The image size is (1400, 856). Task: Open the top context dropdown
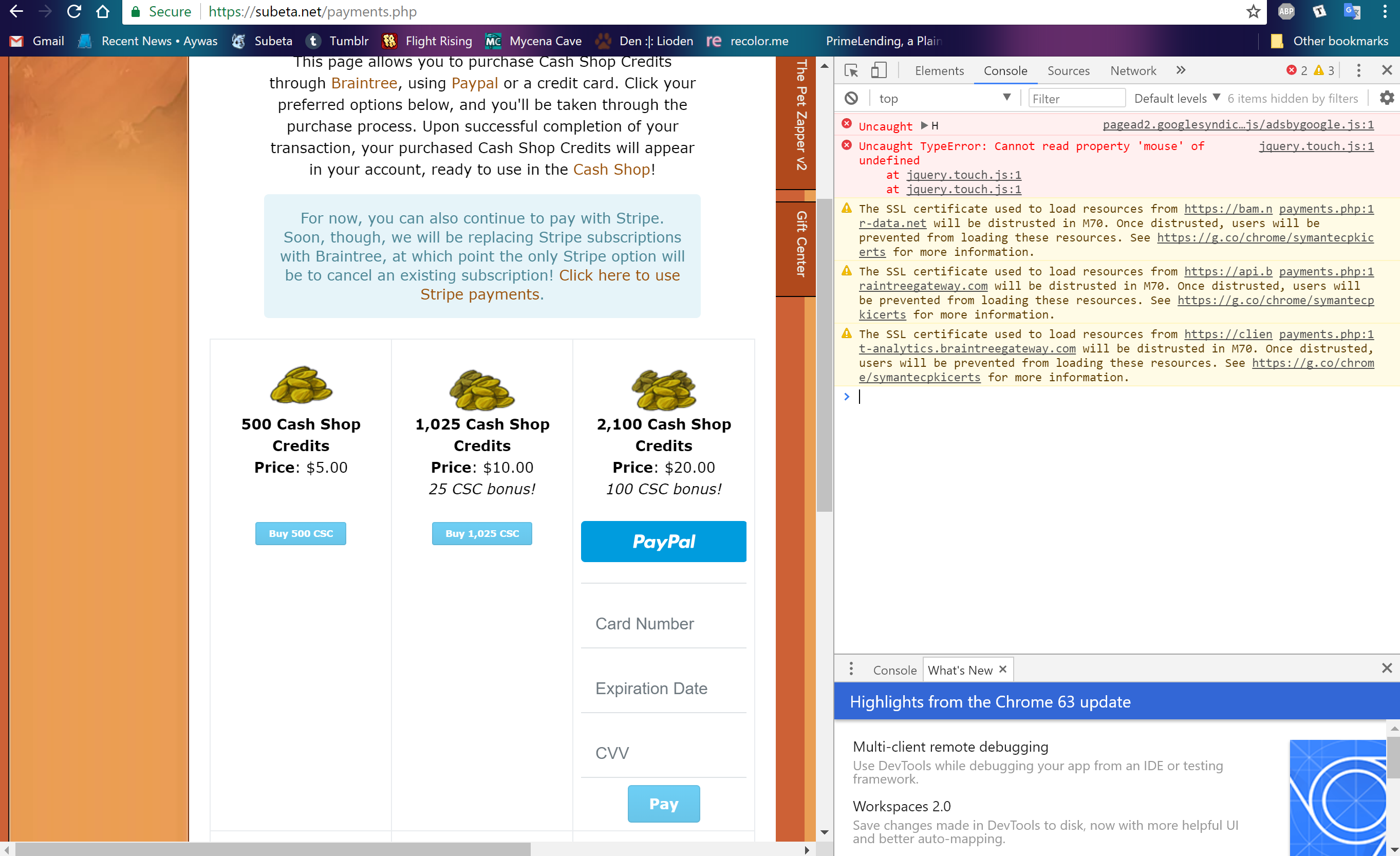click(943, 98)
